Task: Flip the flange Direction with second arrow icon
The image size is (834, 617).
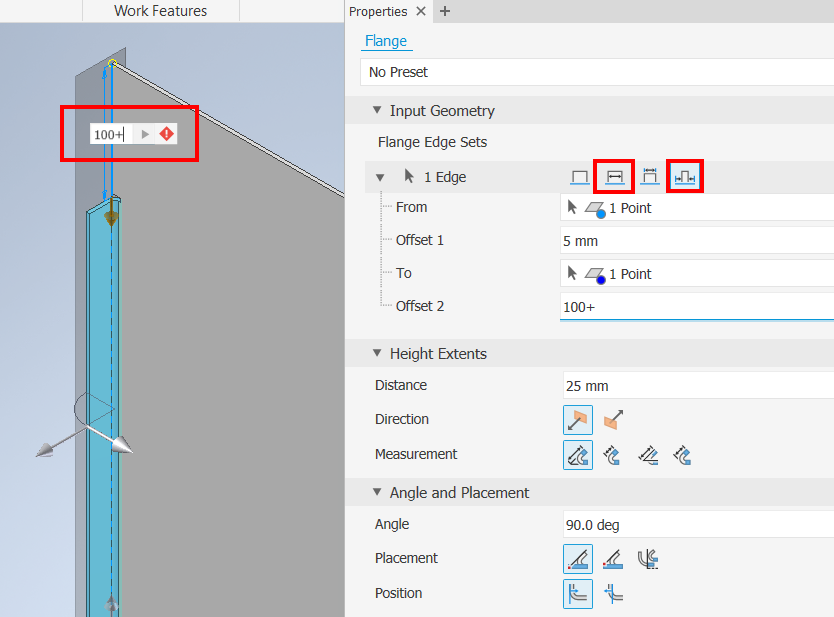Action: tap(612, 419)
